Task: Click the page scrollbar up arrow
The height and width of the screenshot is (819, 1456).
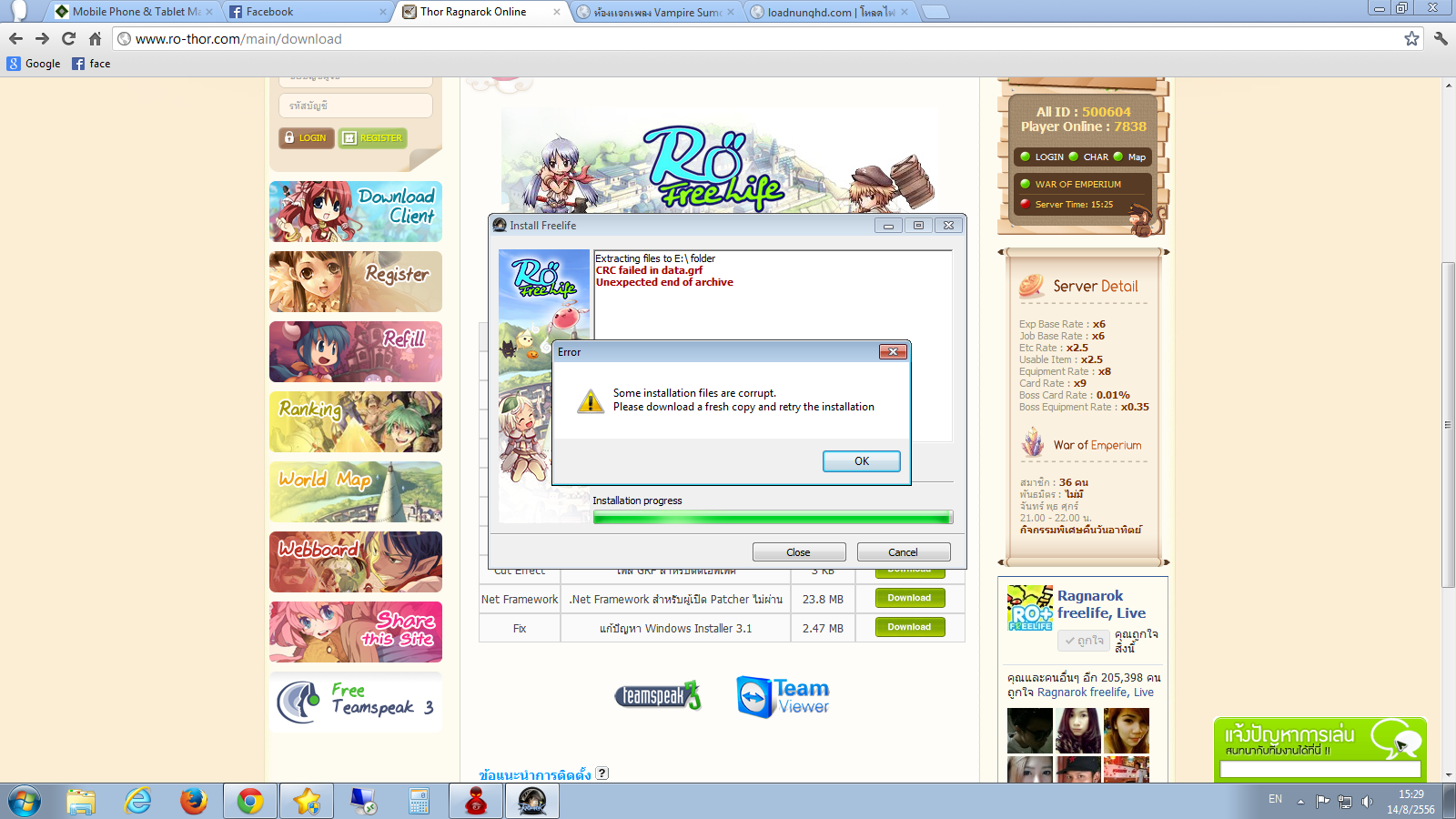Action: coord(1448,85)
